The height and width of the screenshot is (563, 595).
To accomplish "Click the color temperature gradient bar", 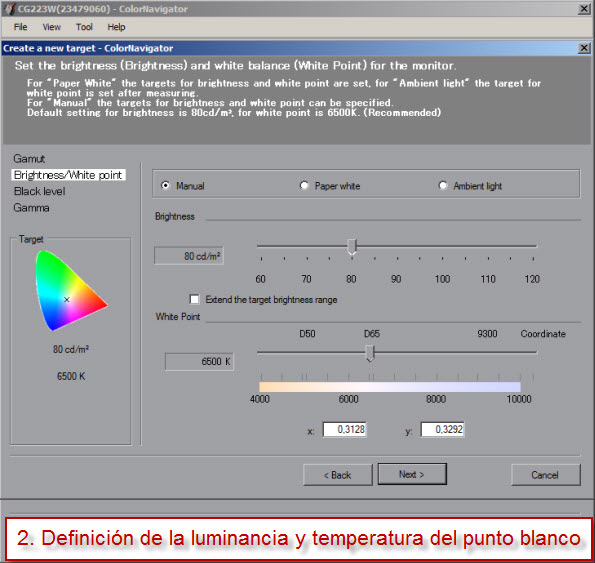I will point(390,387).
